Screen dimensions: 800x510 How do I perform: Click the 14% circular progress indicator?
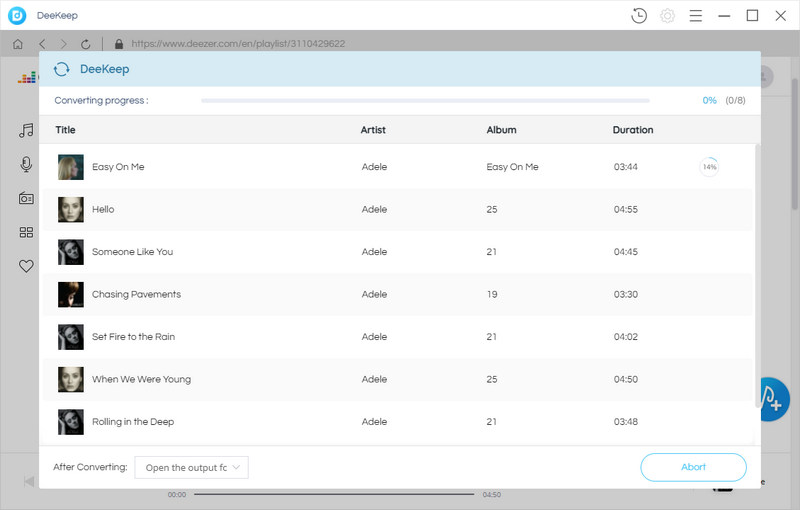709,167
